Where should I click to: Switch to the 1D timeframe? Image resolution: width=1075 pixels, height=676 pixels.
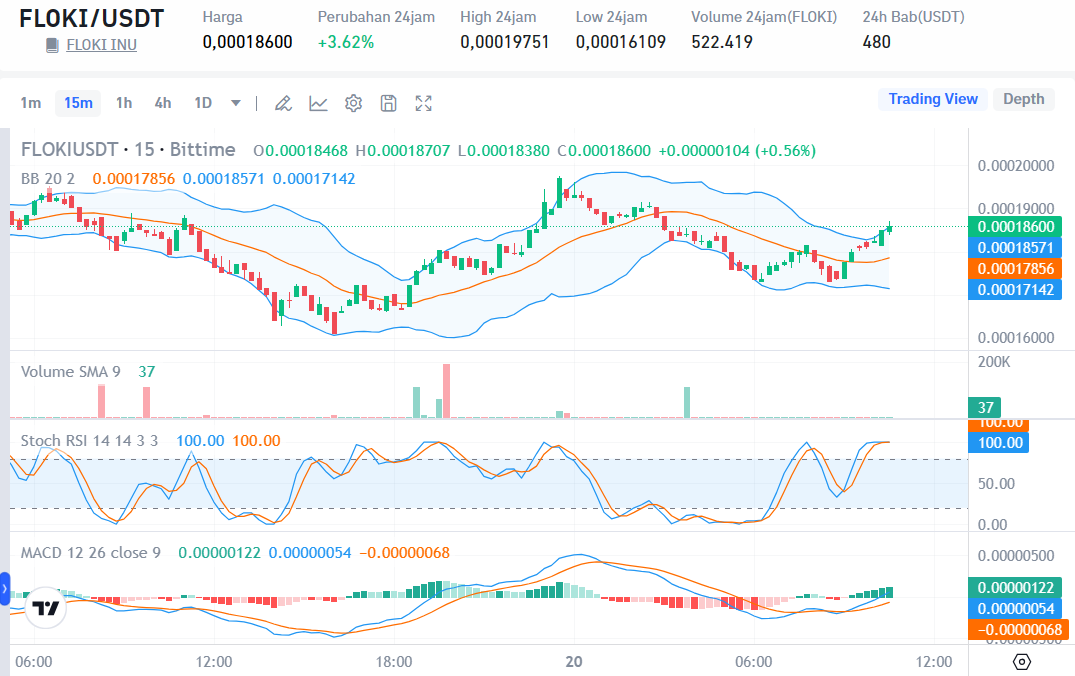click(x=203, y=103)
